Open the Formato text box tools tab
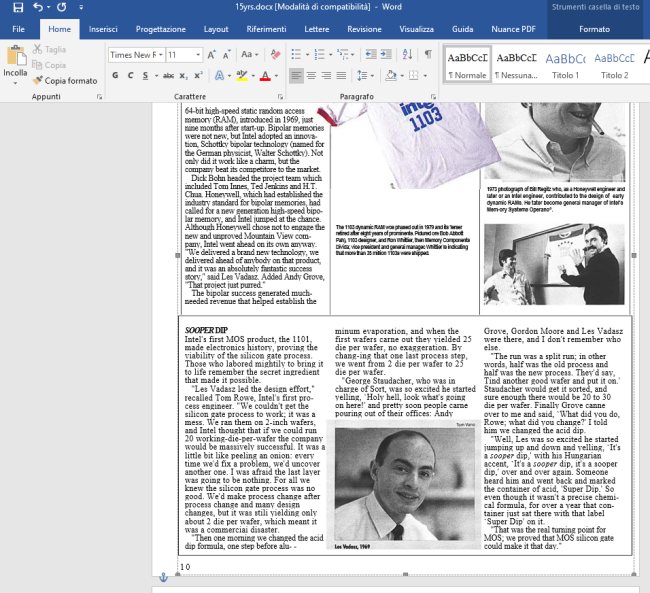The width and height of the screenshot is (650, 593). tap(594, 29)
